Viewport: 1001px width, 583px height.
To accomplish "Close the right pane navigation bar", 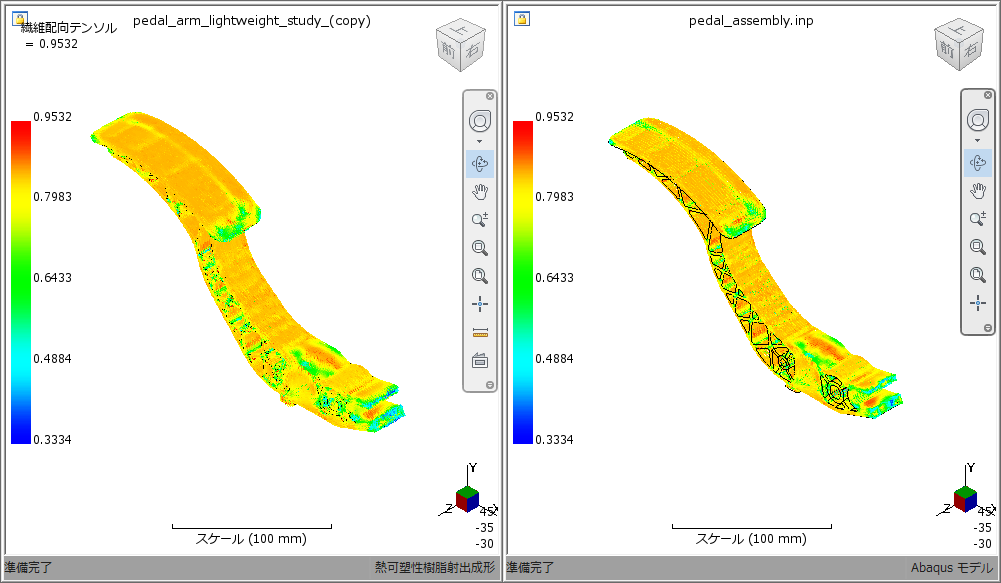I will pyautogui.click(x=988, y=95).
